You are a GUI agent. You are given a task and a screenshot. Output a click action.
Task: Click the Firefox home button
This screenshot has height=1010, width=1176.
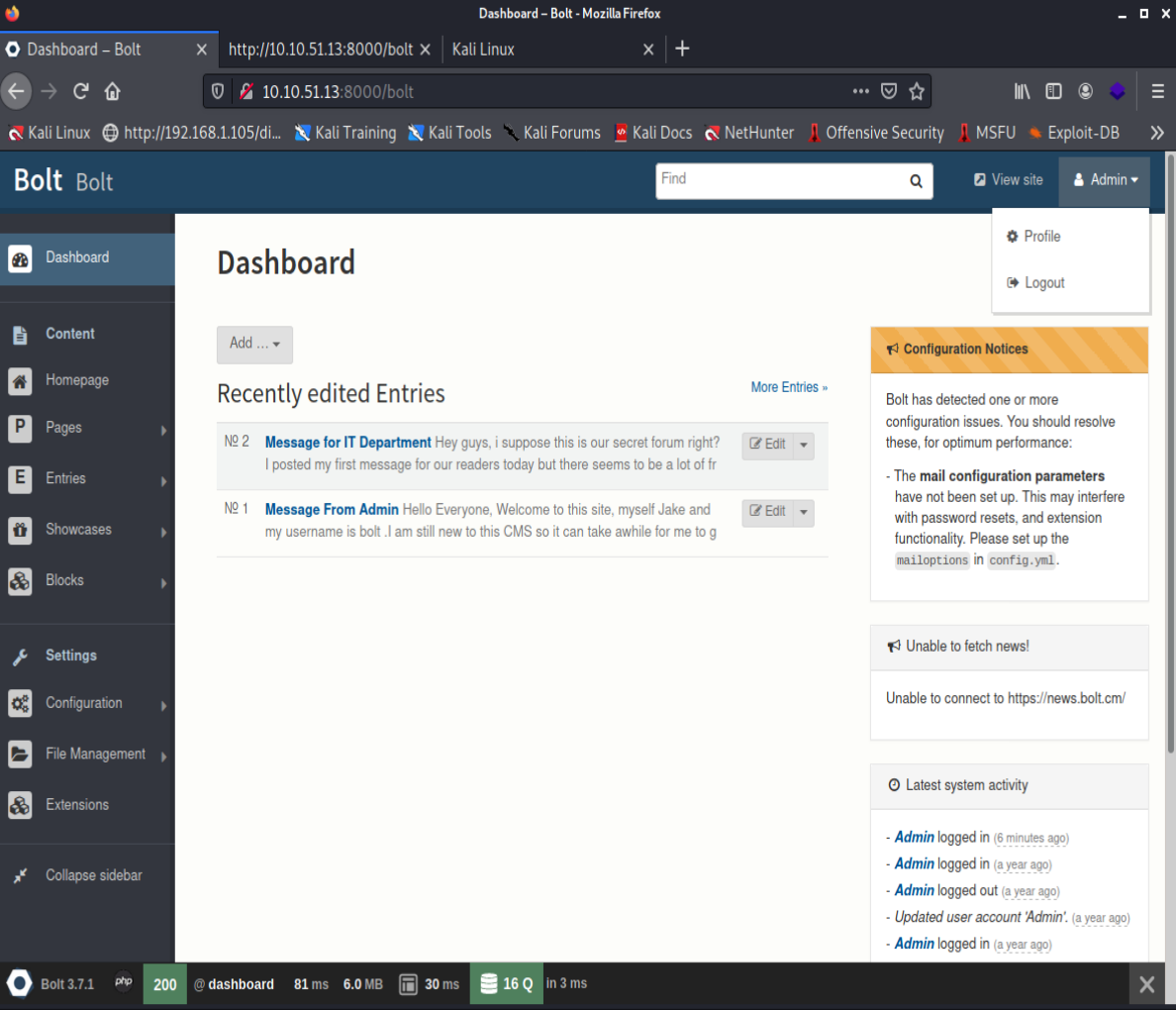(x=113, y=91)
